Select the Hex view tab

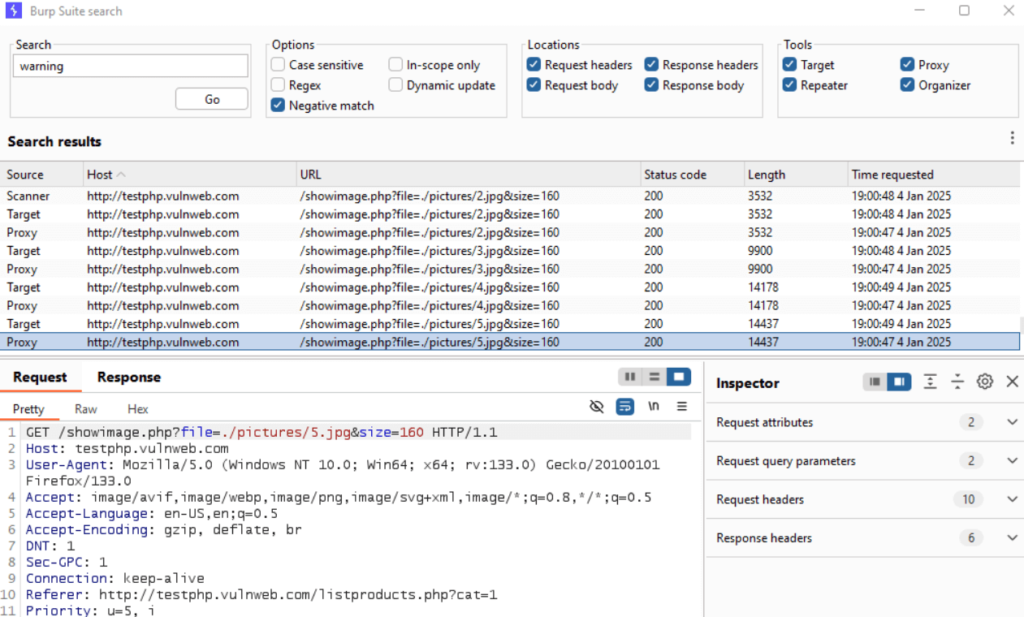[138, 409]
